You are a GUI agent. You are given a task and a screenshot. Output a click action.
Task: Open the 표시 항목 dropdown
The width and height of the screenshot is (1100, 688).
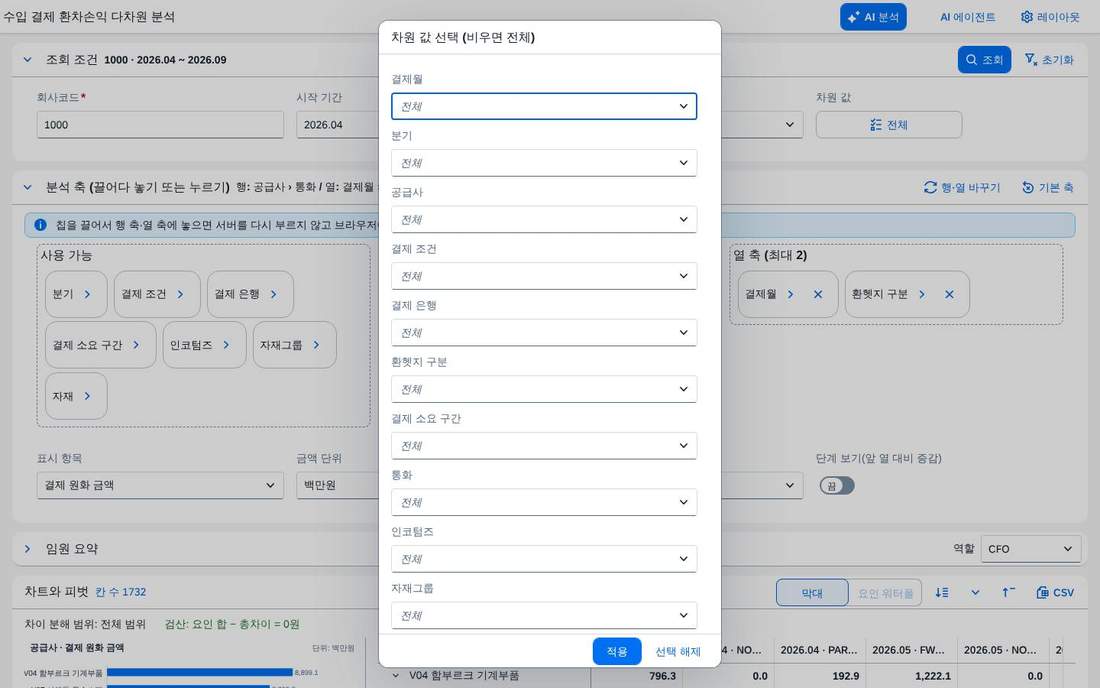point(160,485)
